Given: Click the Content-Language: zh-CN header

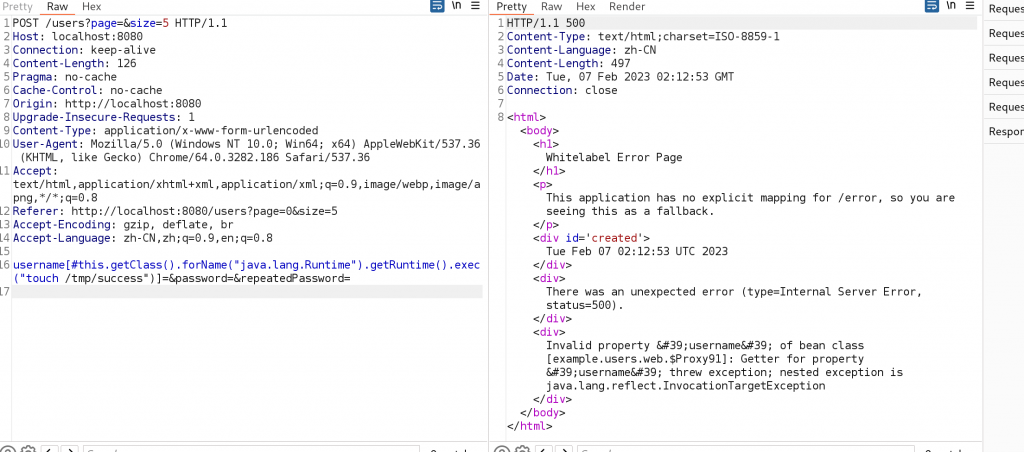Looking at the screenshot, I should point(581,50).
